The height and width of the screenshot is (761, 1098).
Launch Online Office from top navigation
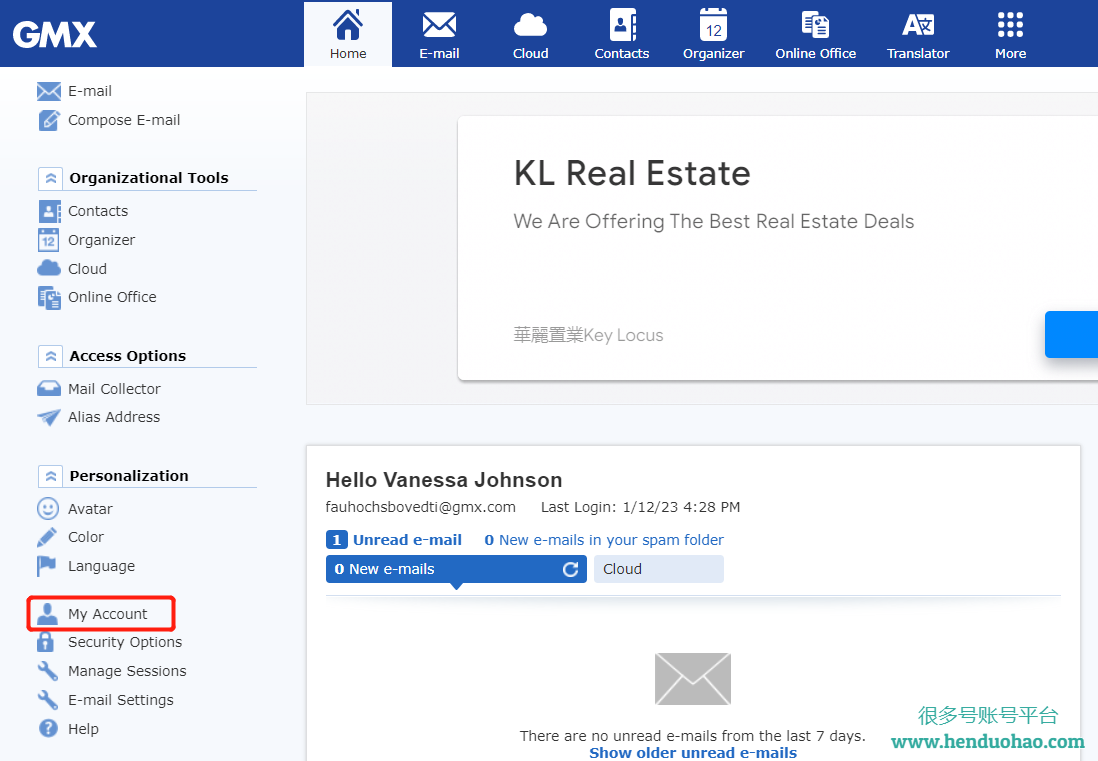[815, 34]
